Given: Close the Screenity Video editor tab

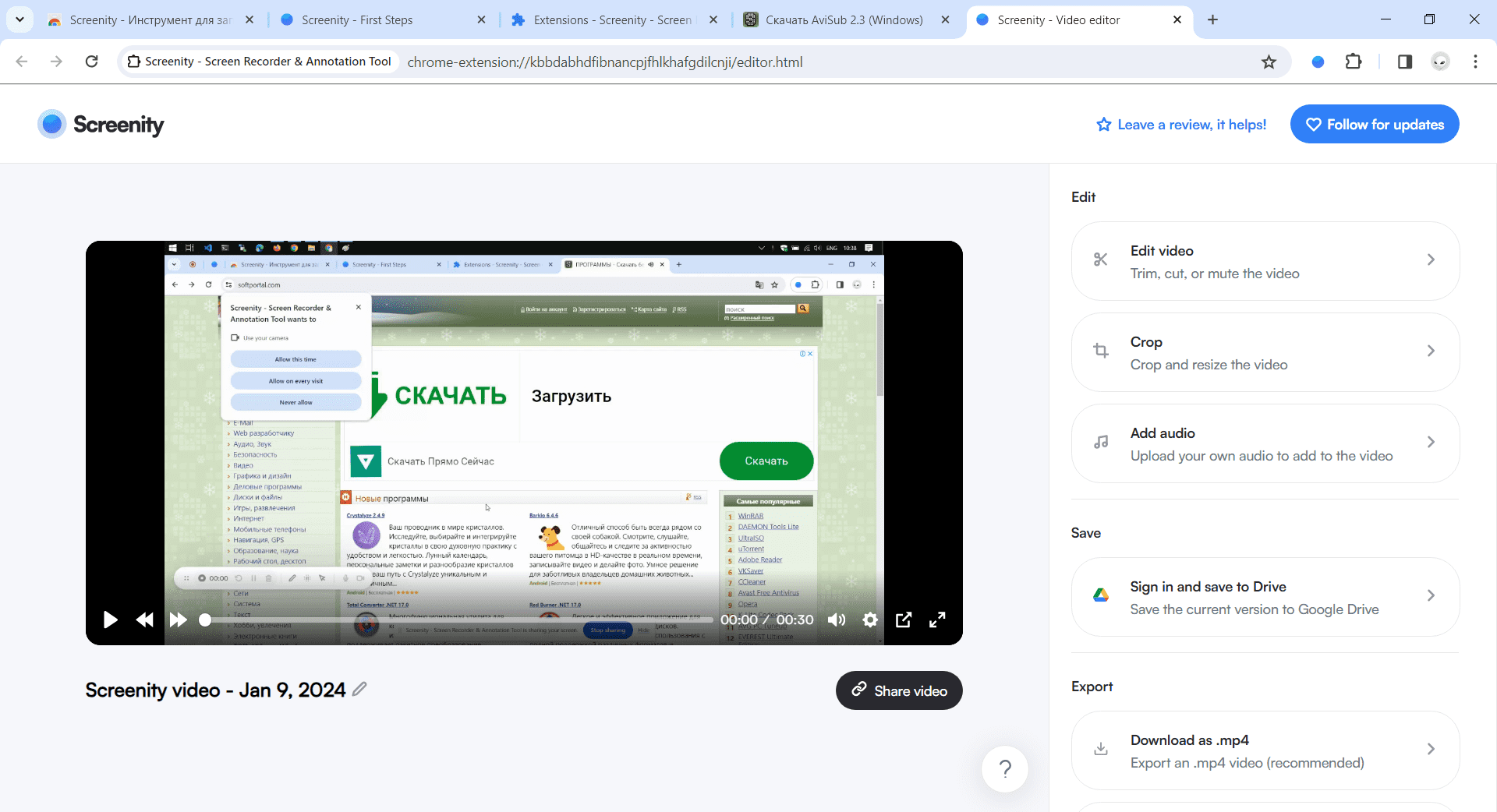Looking at the screenshot, I should (x=1177, y=20).
